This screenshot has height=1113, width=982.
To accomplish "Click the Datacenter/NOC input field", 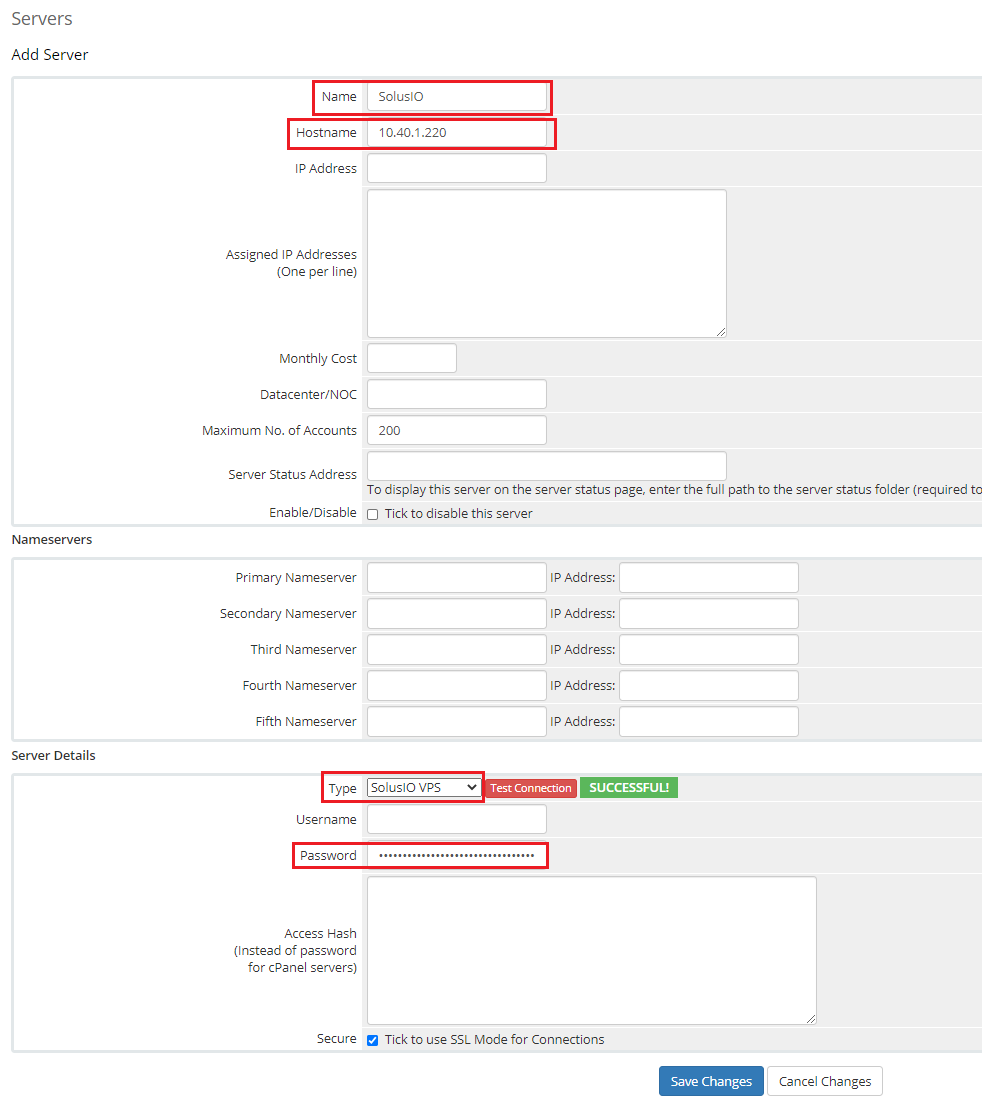I will point(456,394).
